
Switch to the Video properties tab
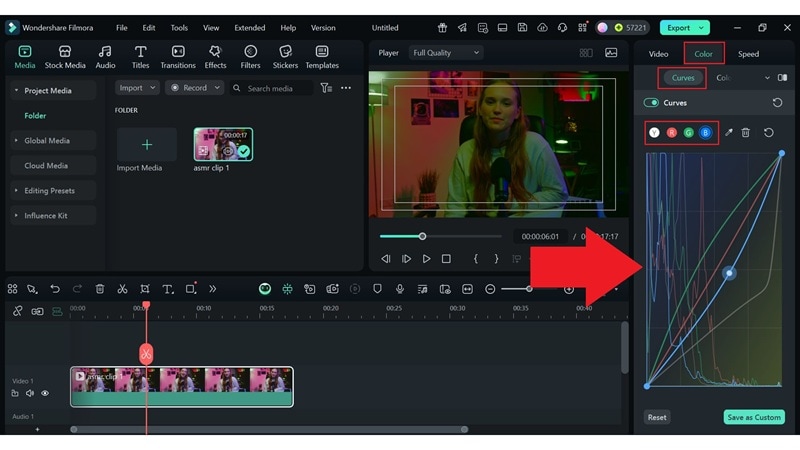click(x=658, y=54)
